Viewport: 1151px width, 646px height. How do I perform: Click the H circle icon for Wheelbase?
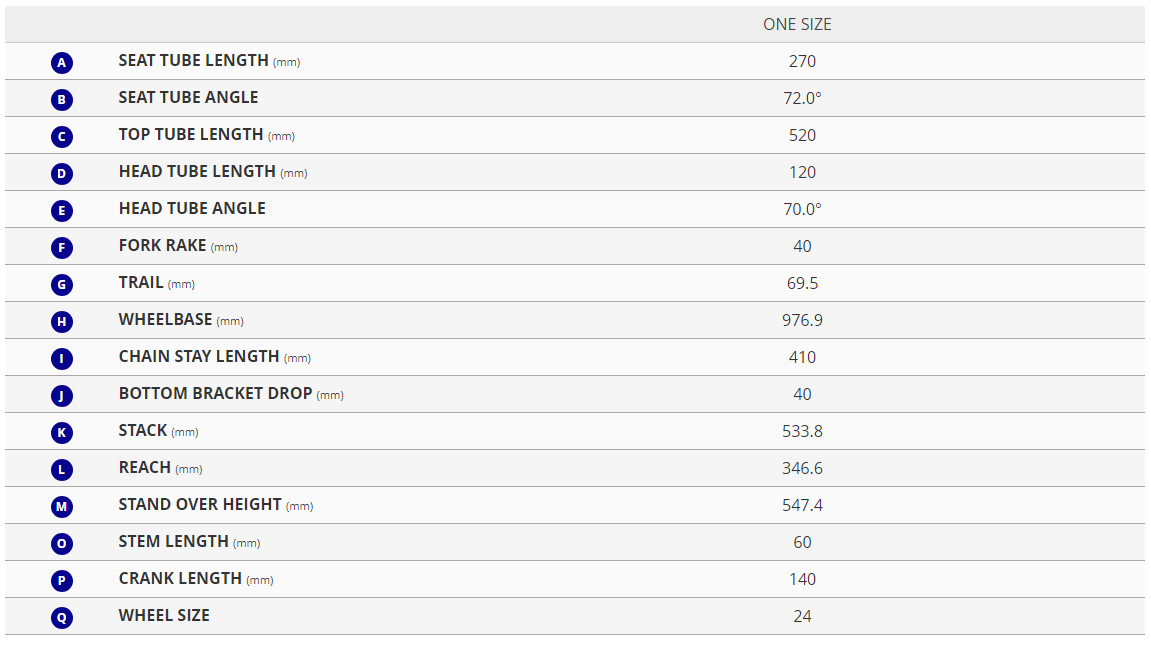pyautogui.click(x=62, y=322)
